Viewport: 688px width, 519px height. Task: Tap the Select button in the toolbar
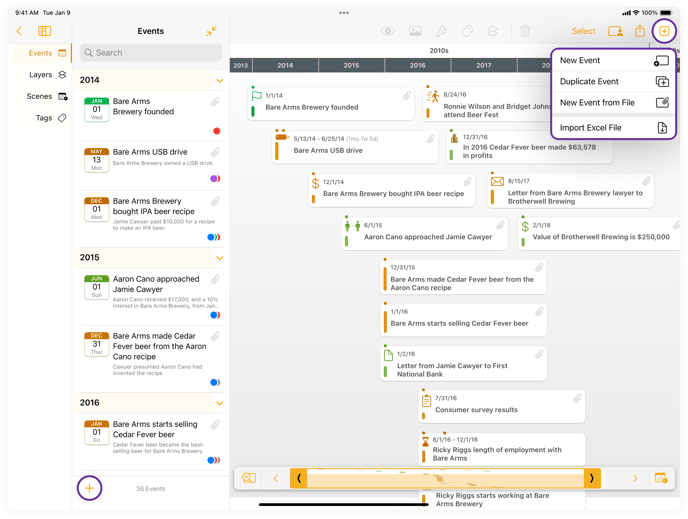pos(583,31)
